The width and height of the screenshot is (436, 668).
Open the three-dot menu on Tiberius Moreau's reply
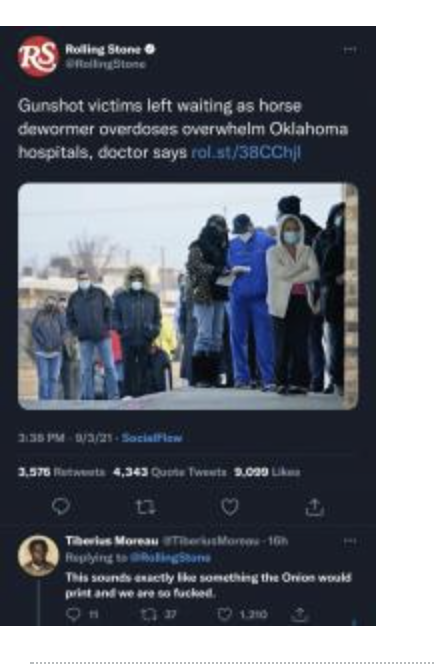[x=349, y=541]
